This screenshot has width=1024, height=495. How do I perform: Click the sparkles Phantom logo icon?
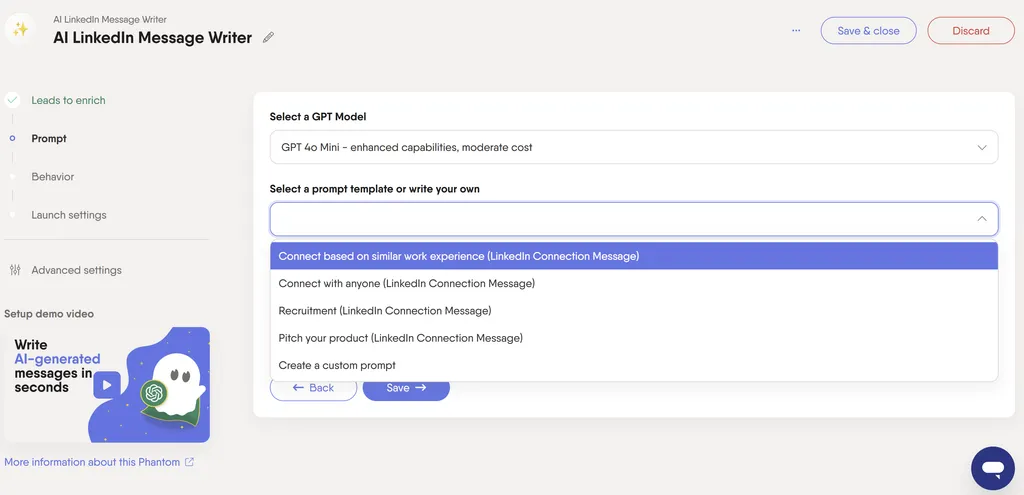coord(20,29)
